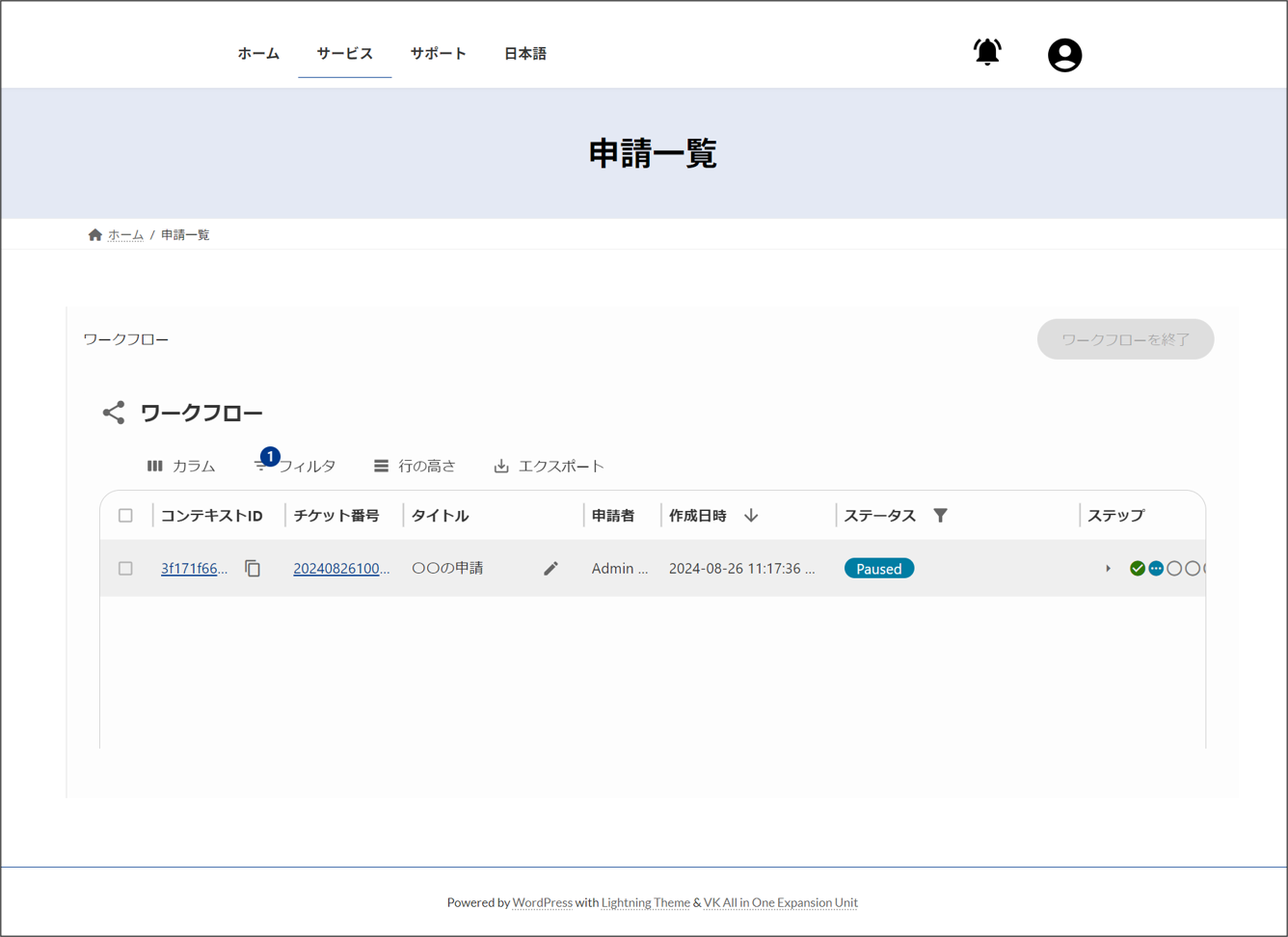Open the カラム column chooser
Image resolution: width=1288 pixels, height=937 pixels.
click(x=181, y=467)
